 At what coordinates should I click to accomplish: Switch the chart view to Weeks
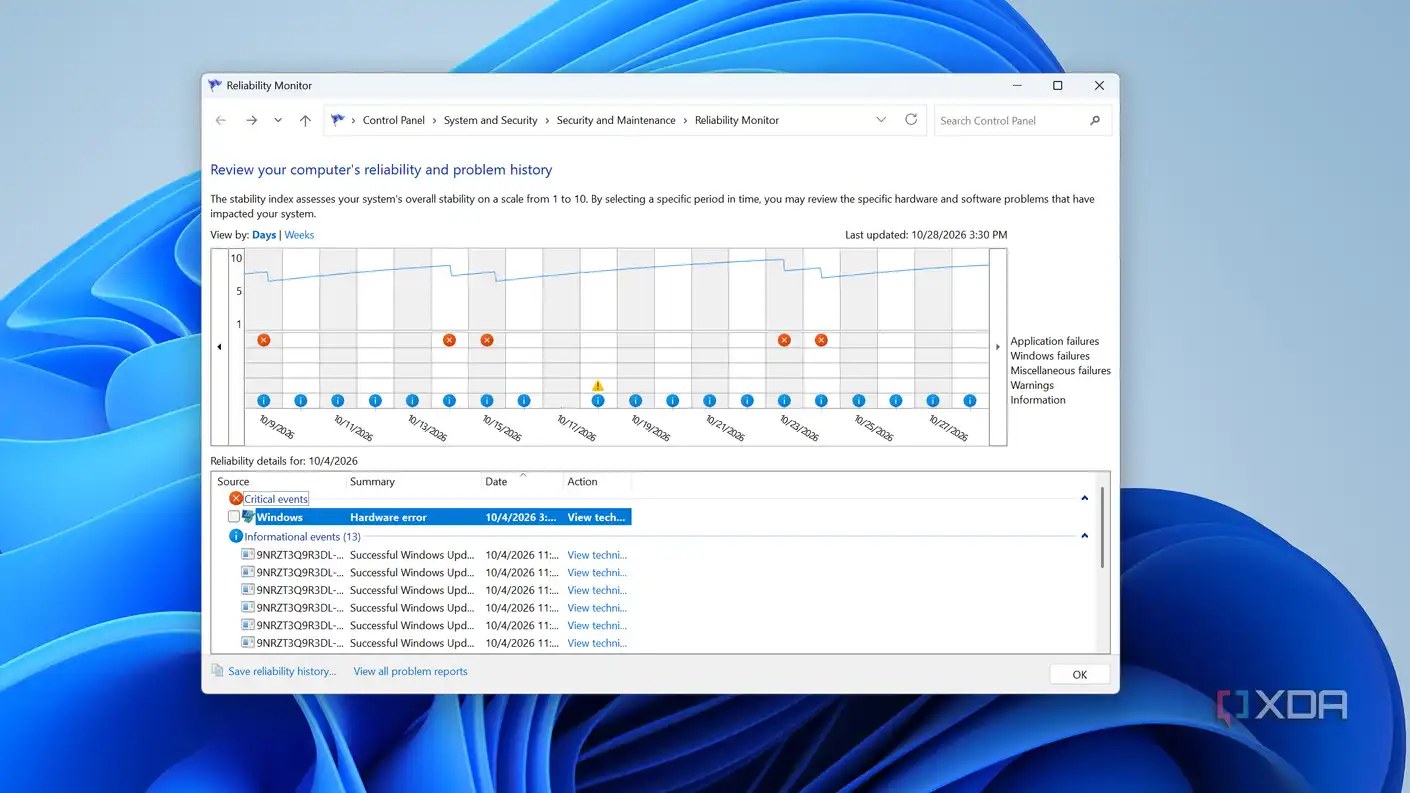(299, 235)
